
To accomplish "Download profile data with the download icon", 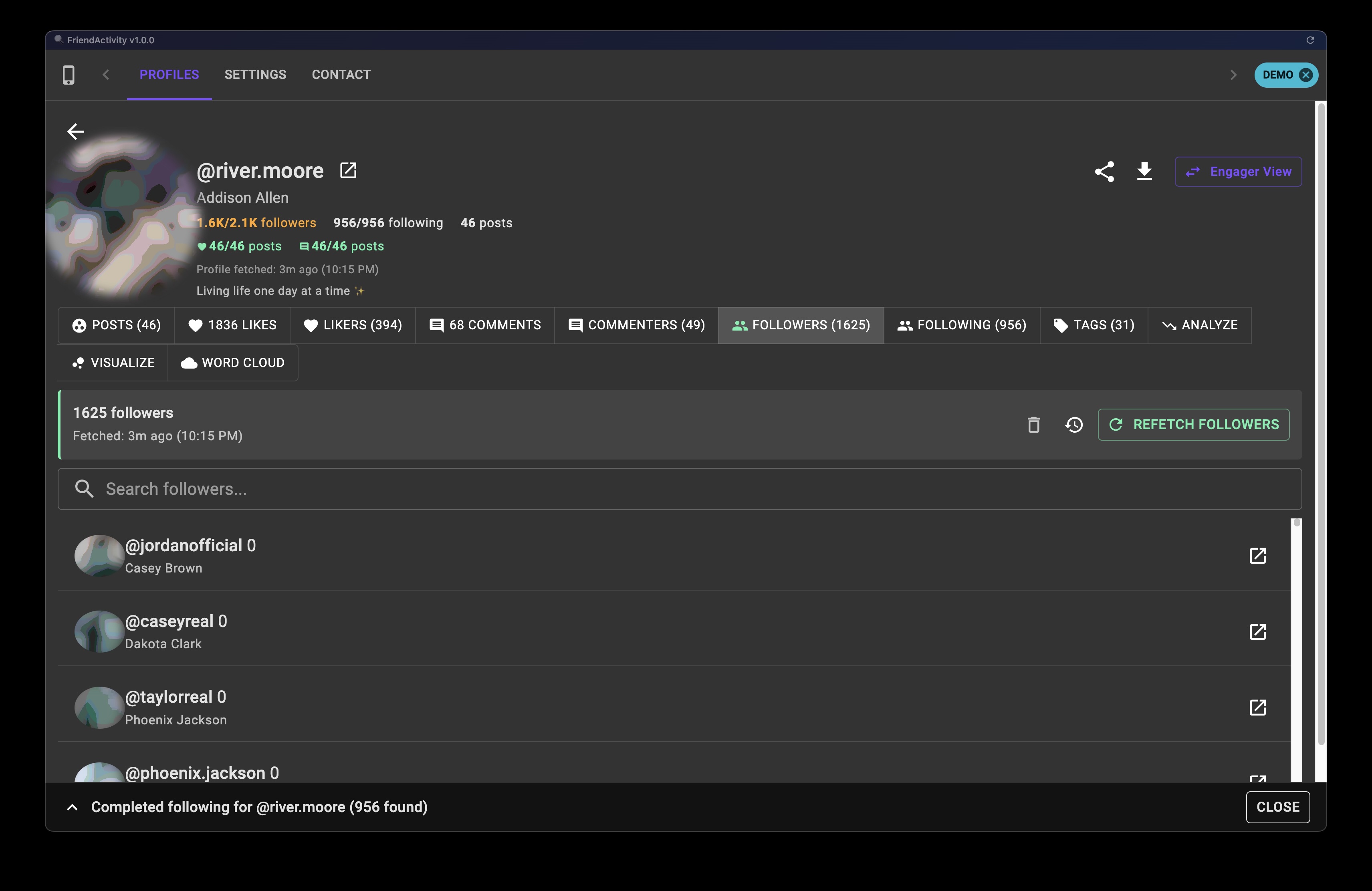I will point(1144,171).
